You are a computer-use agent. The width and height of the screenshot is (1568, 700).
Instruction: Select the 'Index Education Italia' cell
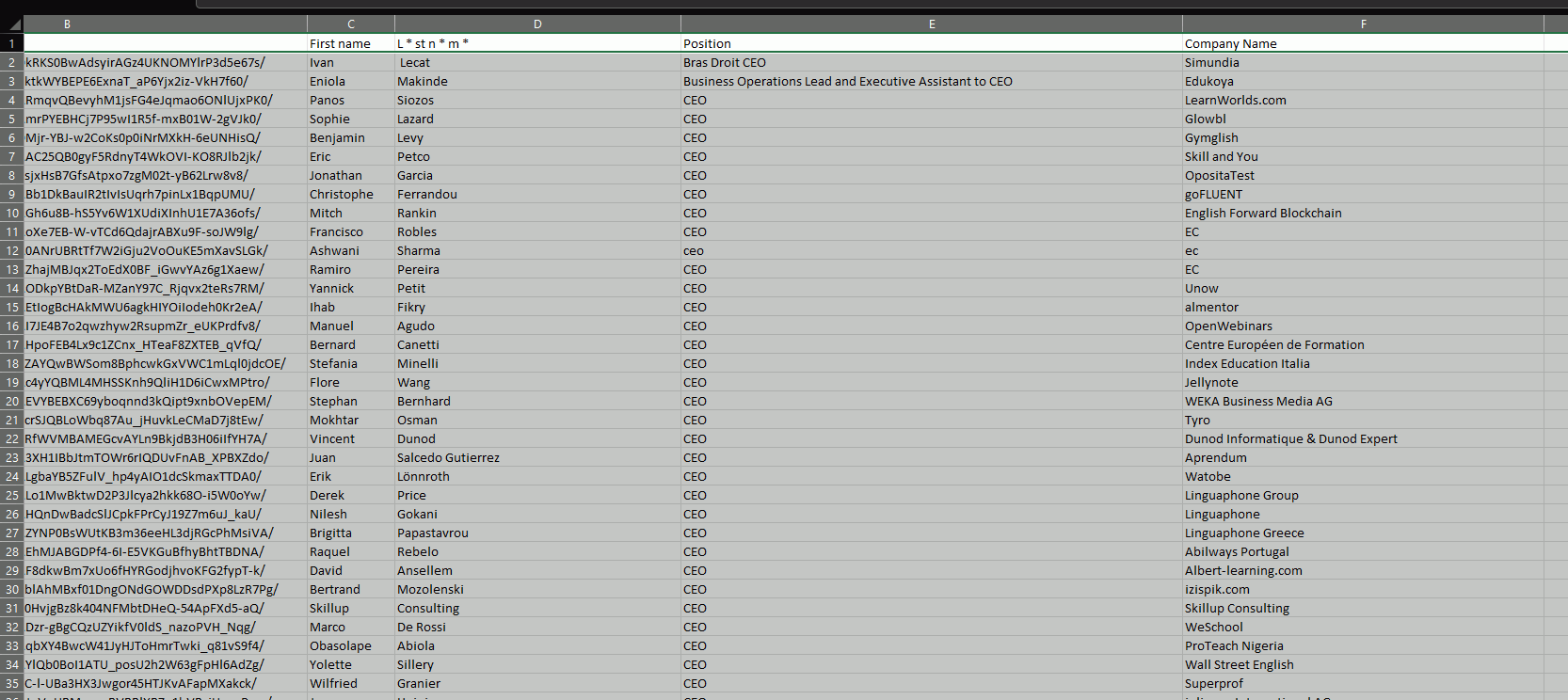(x=1363, y=363)
